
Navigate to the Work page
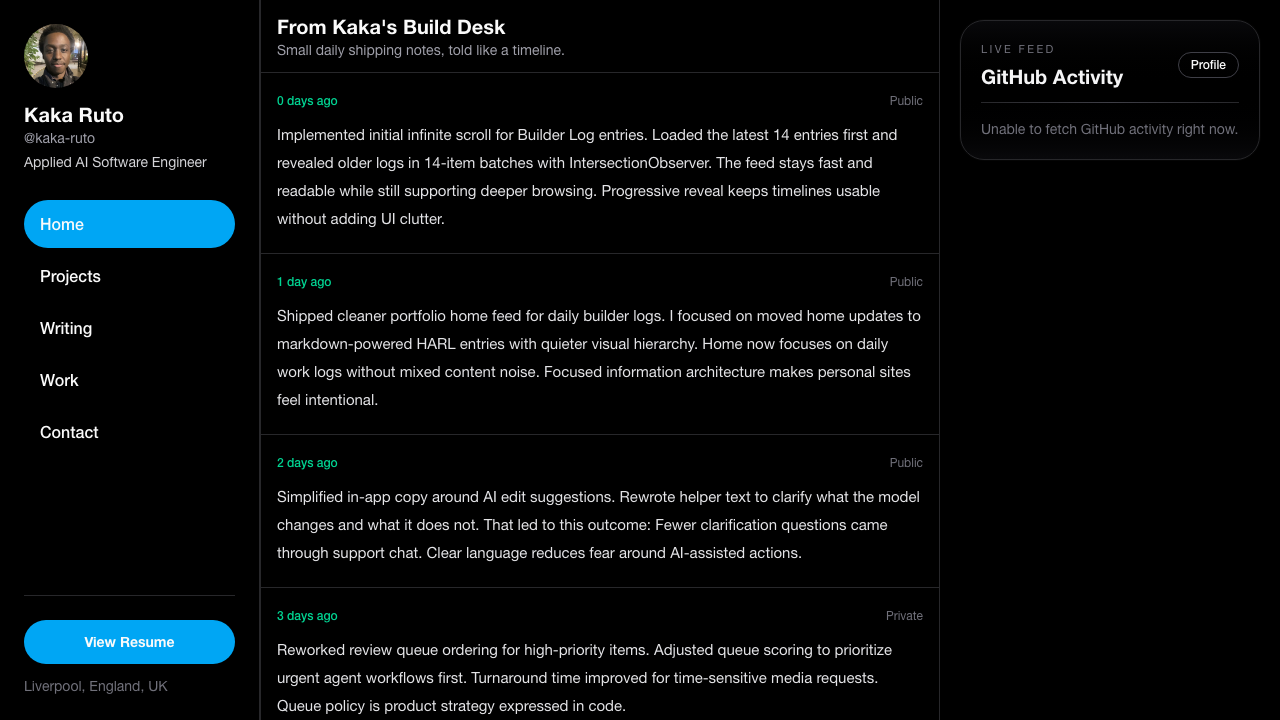(x=59, y=380)
